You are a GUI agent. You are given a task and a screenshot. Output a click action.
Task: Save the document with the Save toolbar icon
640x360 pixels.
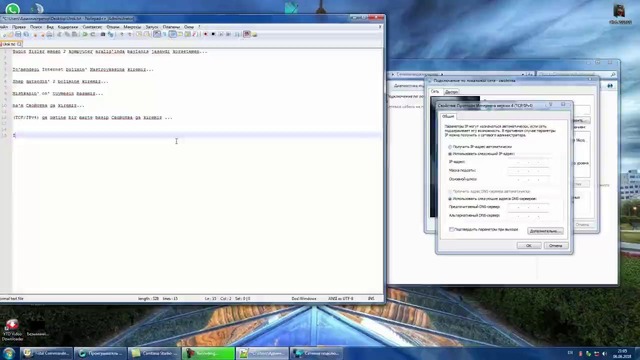[x=18, y=34]
